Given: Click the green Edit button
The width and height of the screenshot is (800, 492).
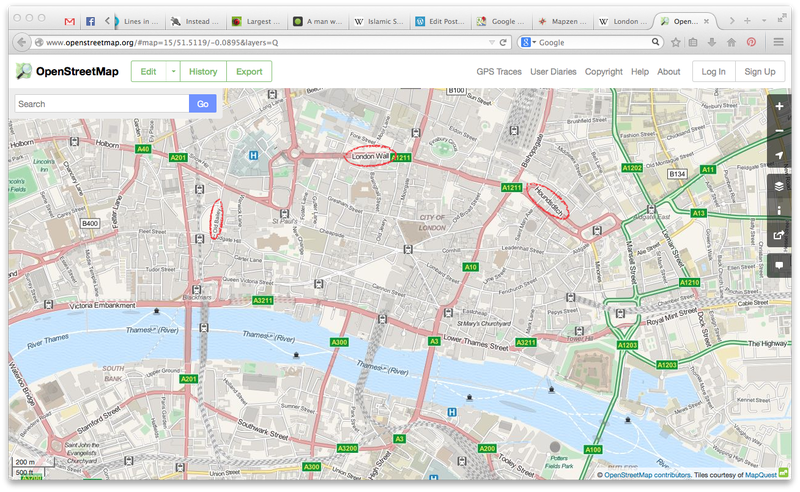Looking at the screenshot, I should pos(148,71).
